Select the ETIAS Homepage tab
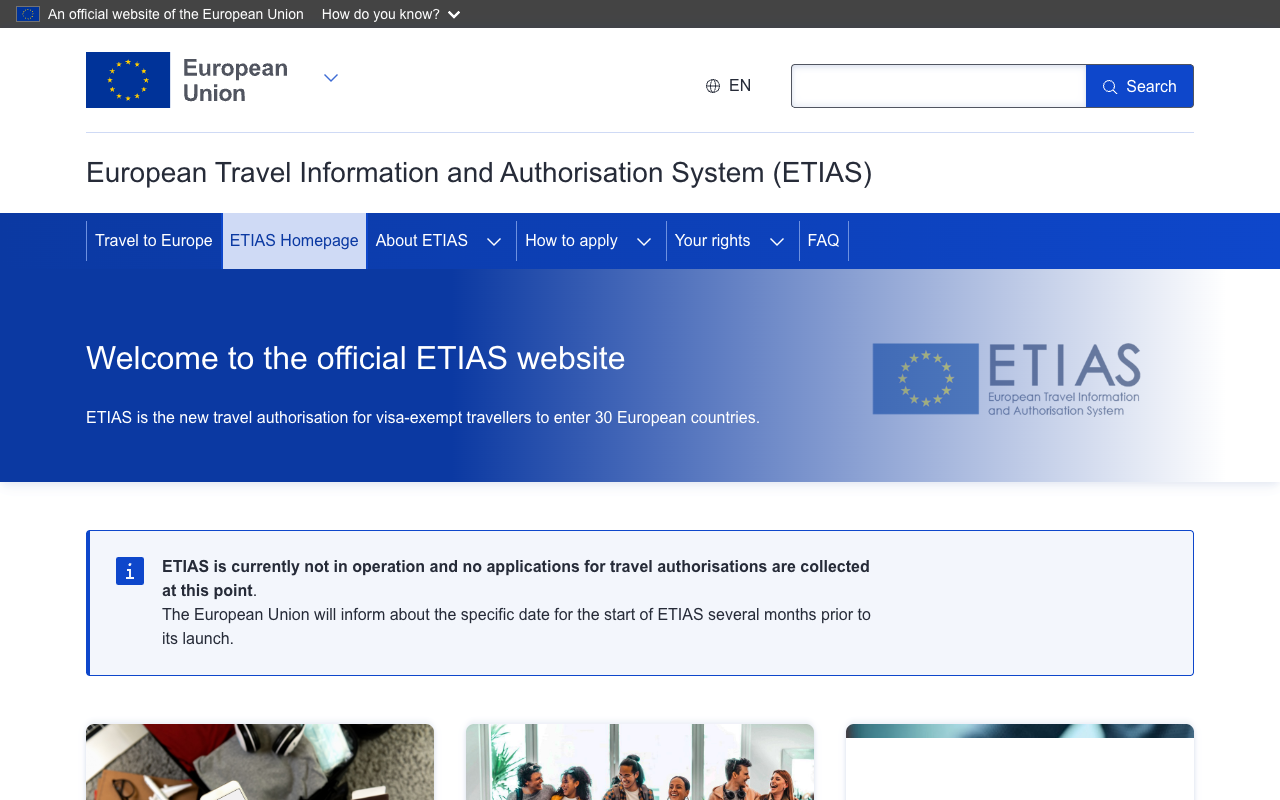Screen dimensions: 1280x800 [294, 241]
